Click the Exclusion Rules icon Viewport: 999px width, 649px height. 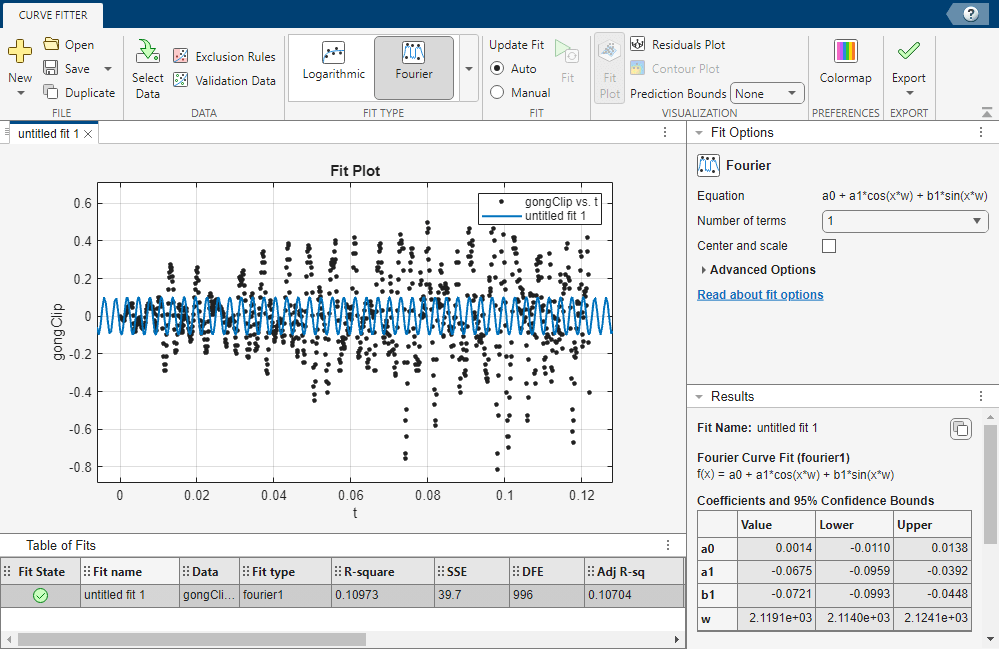coord(181,57)
